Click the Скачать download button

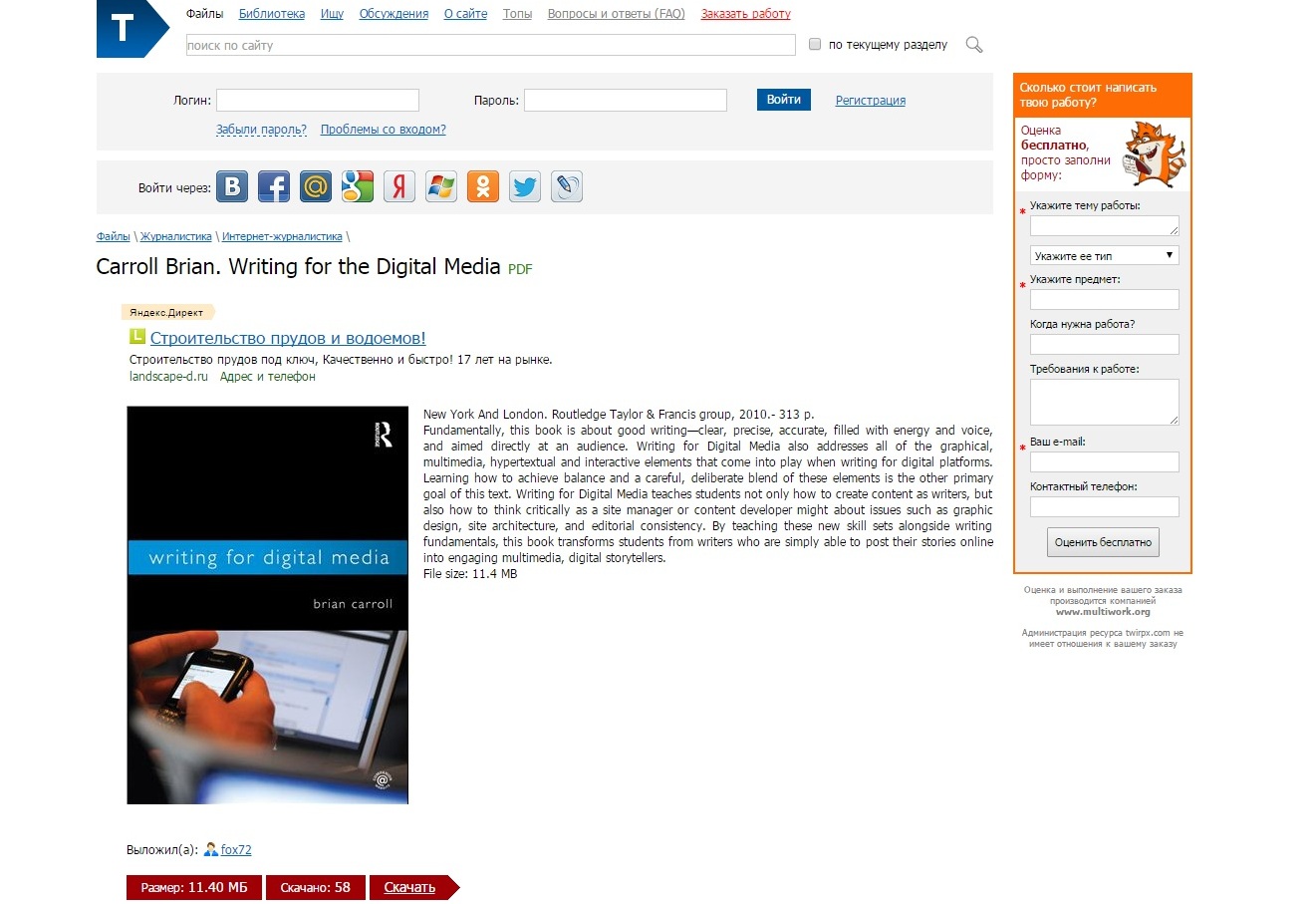(409, 887)
